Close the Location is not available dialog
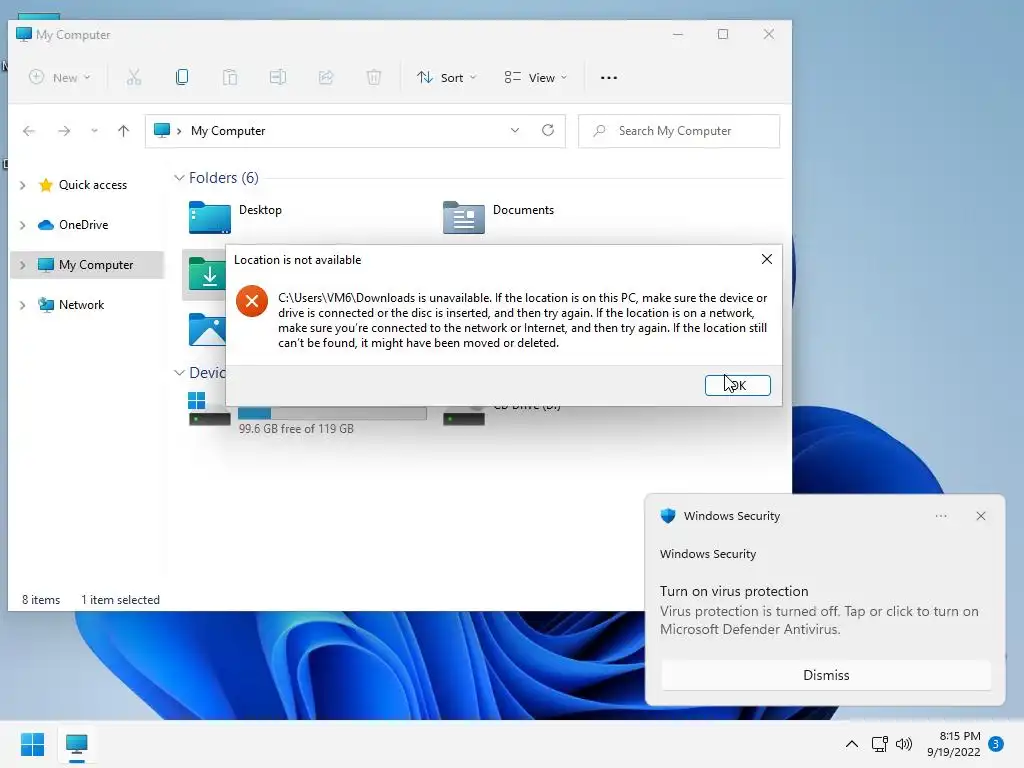 pos(767,259)
